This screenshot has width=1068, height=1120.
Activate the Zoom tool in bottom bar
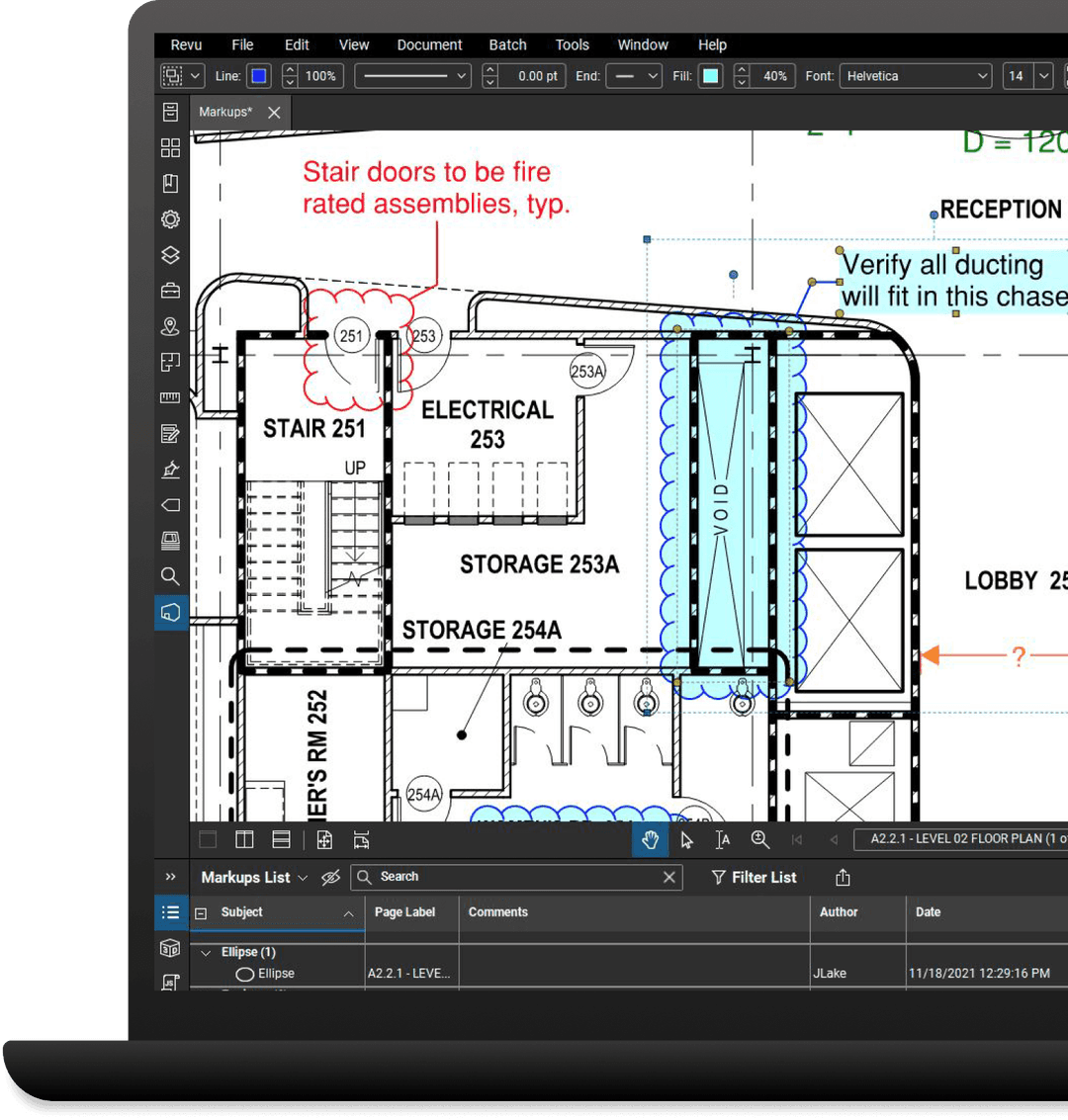[759, 840]
